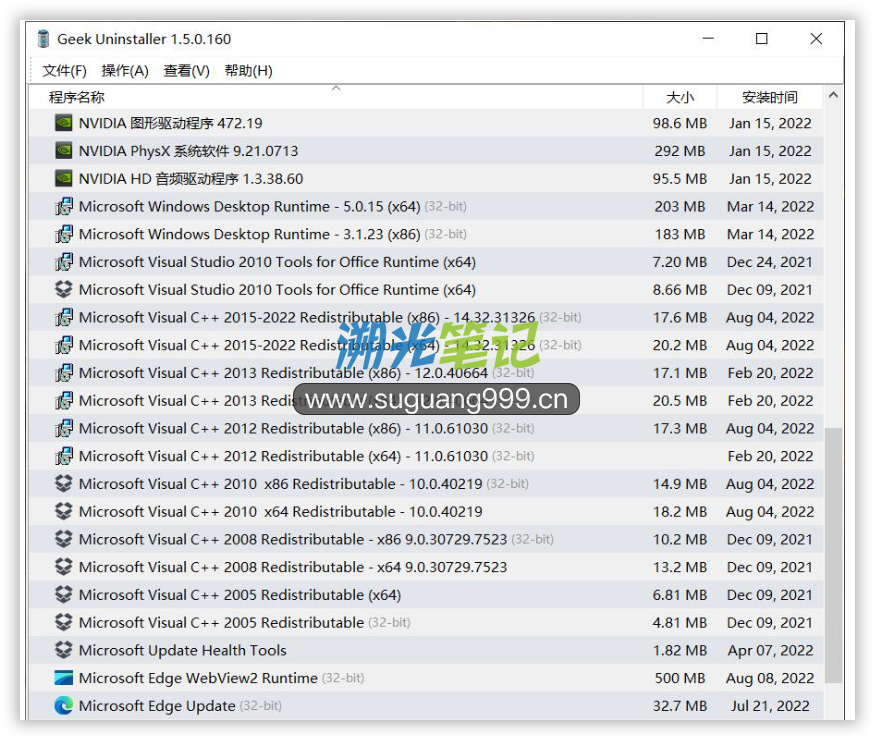The height and width of the screenshot is (740, 875).
Task: Click the scrollbar up arrow
Action: click(x=833, y=97)
